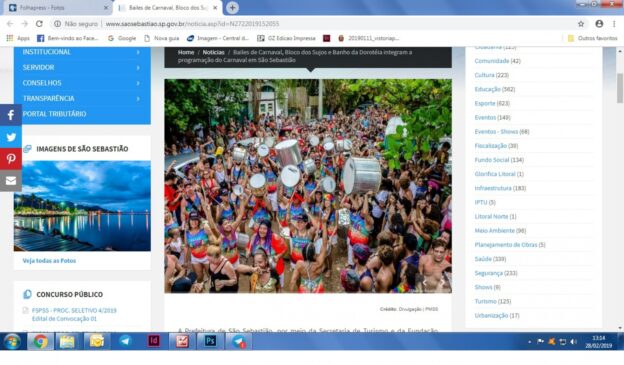The image size is (624, 365).
Task: Click taskbar clock showing 13:14
Action: (x=599, y=342)
